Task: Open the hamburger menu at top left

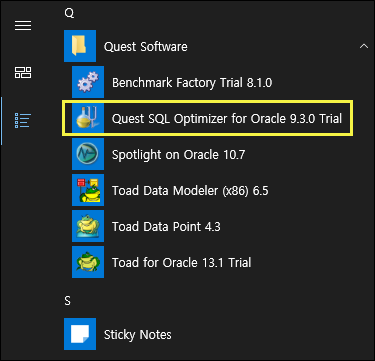Action: 23,25
